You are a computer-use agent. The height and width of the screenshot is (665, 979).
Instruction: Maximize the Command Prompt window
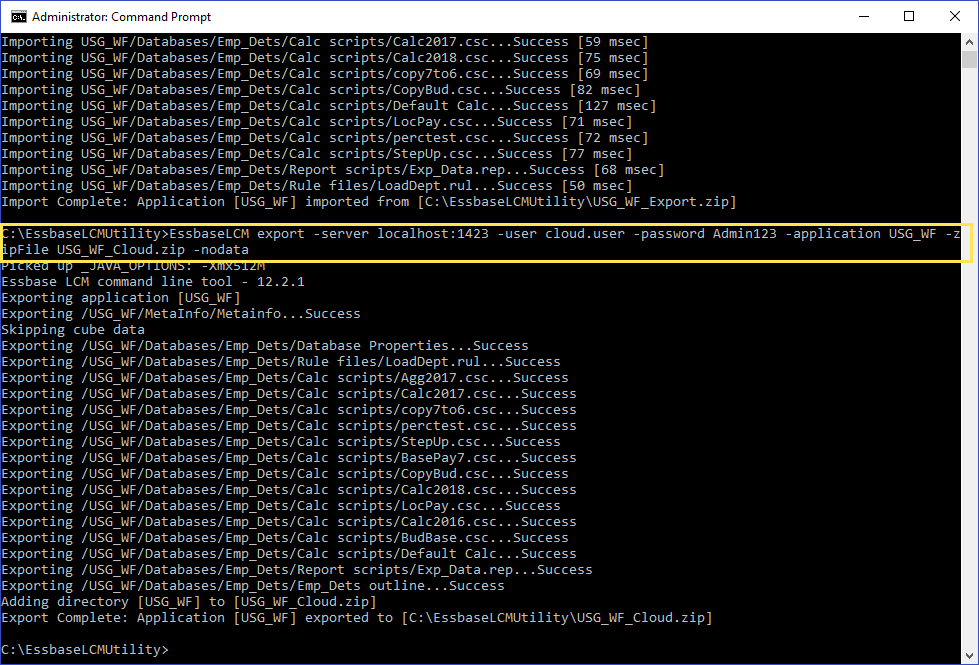(909, 16)
